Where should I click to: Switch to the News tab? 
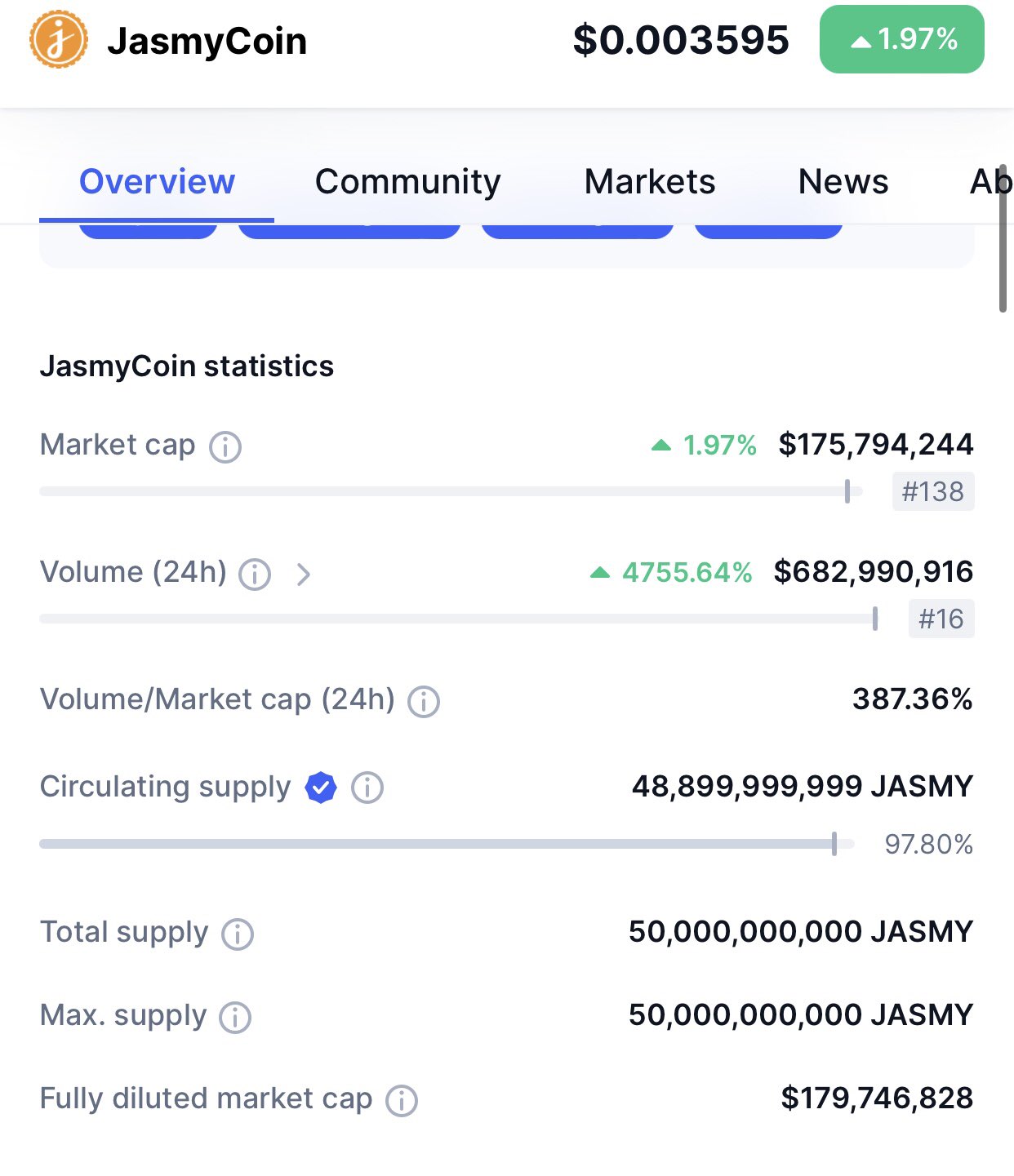pos(843,182)
